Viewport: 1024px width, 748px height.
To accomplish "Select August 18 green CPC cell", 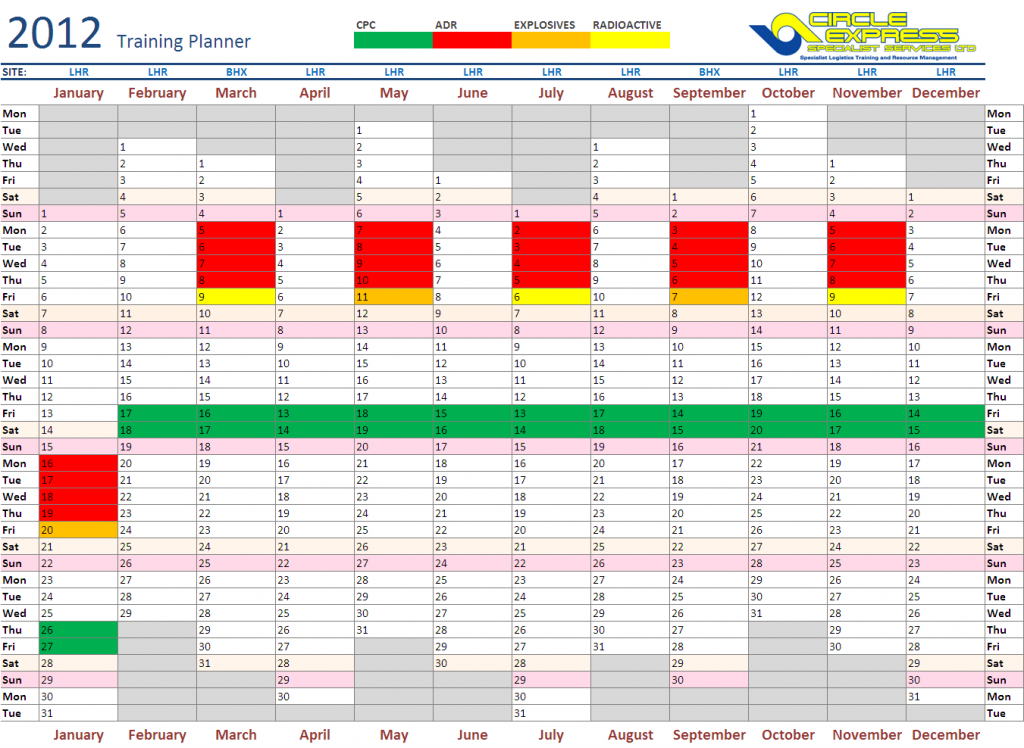I will 630,430.
